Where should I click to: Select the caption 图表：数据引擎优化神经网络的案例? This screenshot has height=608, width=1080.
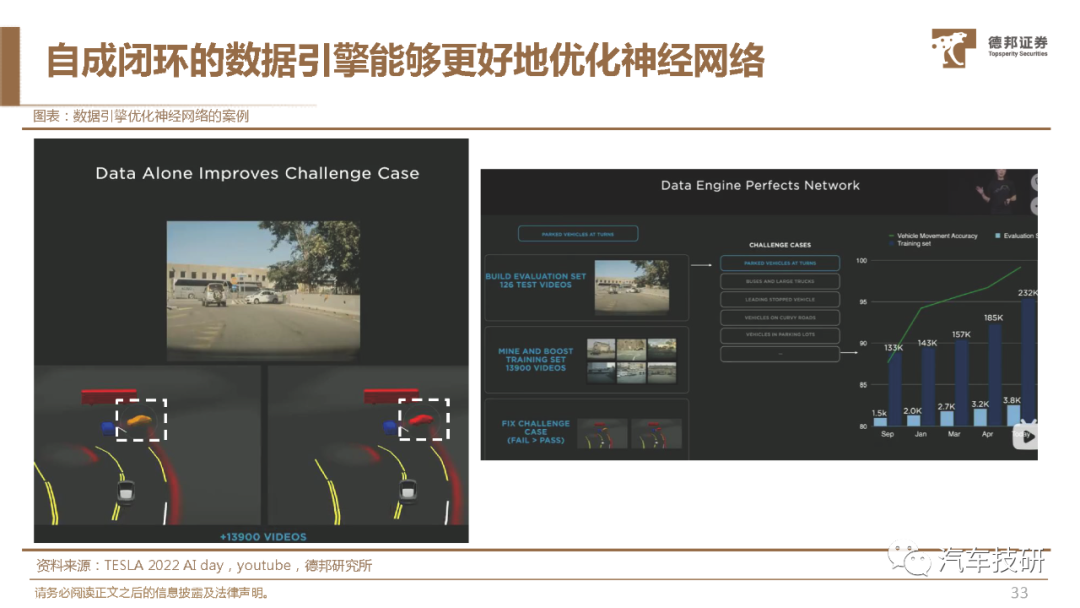click(x=141, y=116)
